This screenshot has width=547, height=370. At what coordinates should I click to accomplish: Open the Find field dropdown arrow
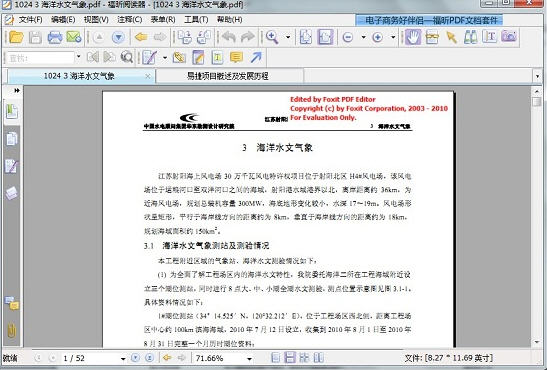point(78,56)
